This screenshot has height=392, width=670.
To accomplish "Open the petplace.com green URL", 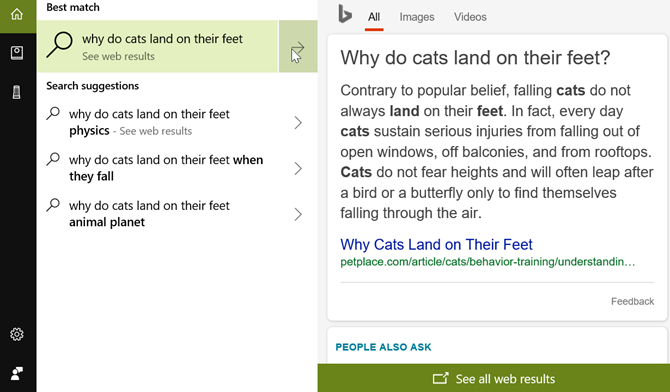I will point(488,262).
